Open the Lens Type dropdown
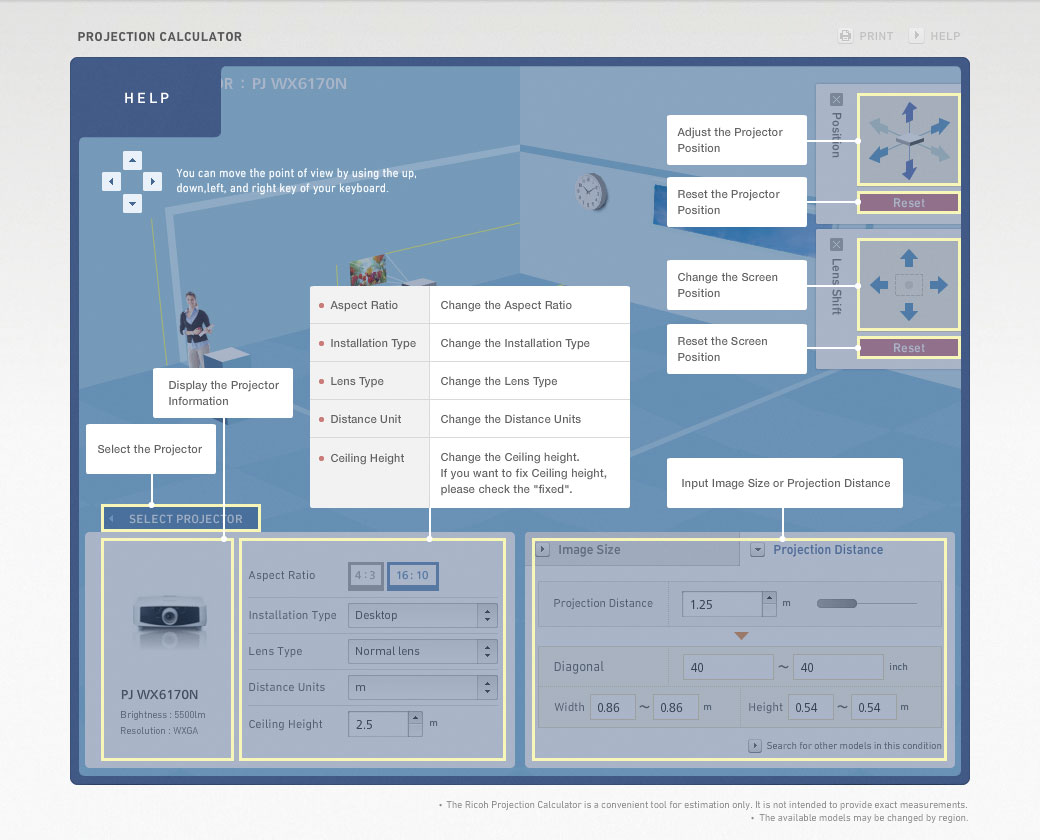1040x840 pixels. click(x=422, y=652)
